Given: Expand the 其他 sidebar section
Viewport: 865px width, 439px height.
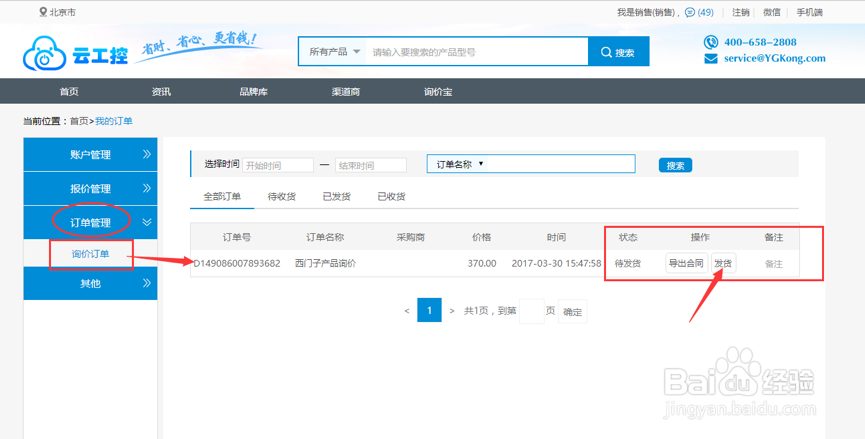Looking at the screenshot, I should (x=90, y=283).
